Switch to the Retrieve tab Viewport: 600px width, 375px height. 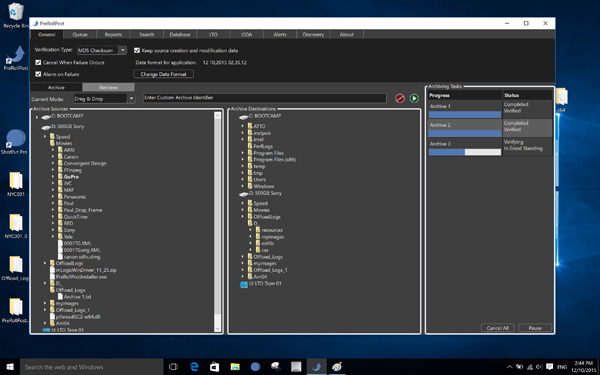(x=108, y=87)
